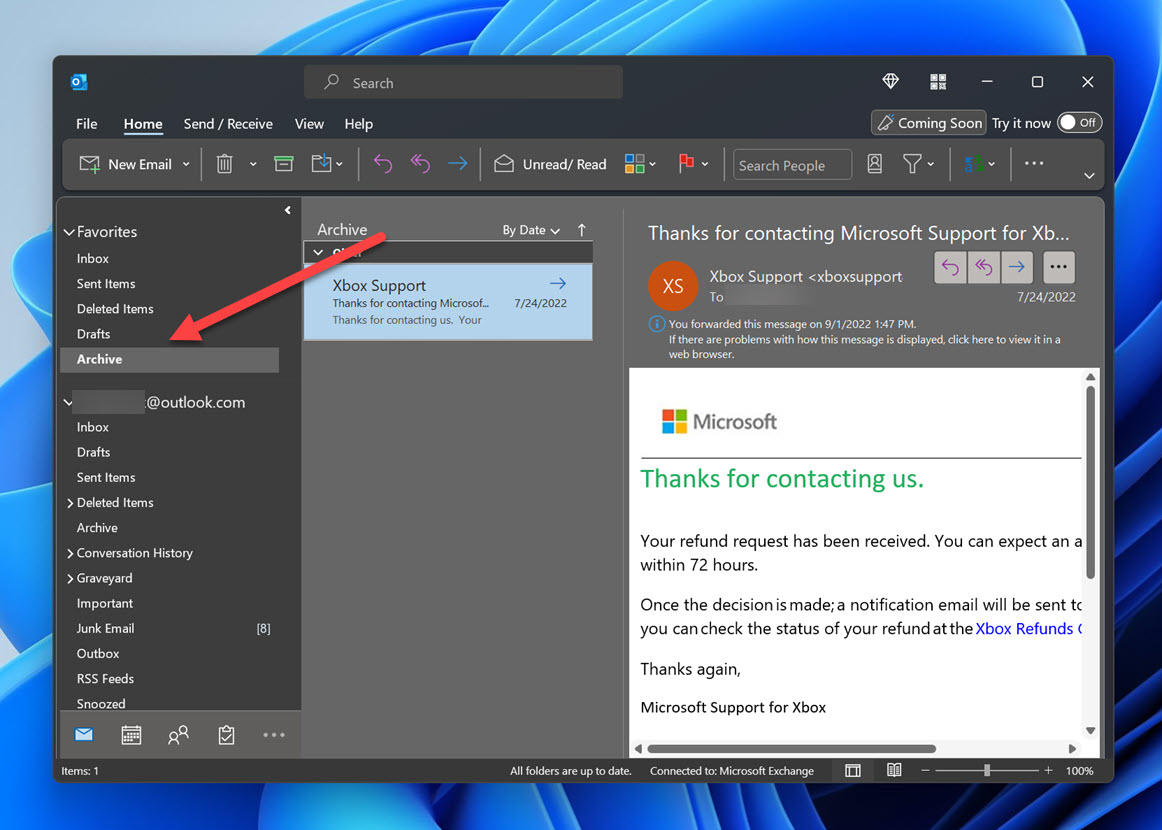Open the Junk Email folder
The height and width of the screenshot is (830, 1162).
point(105,628)
